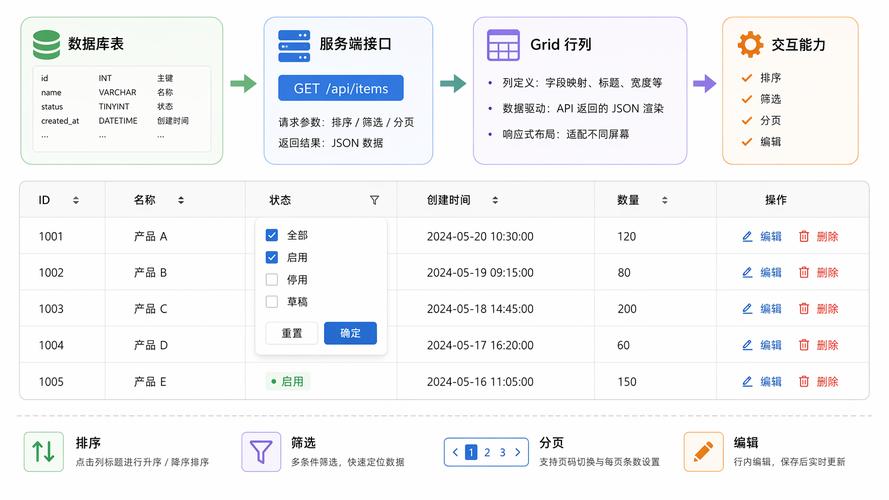Click 删除 link in row 1002
The width and height of the screenshot is (889, 500).
click(x=827, y=273)
